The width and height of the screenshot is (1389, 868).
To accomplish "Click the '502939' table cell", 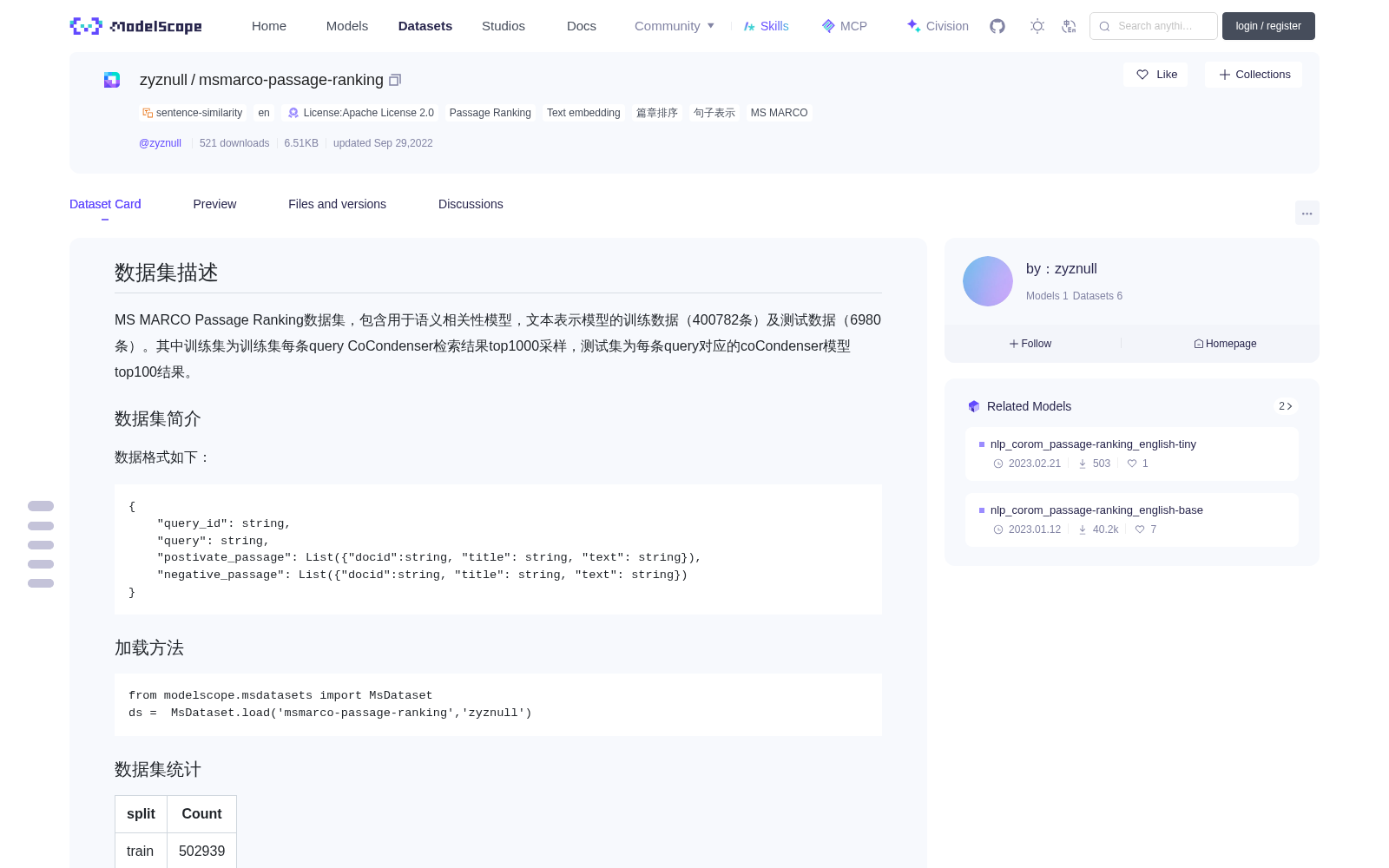I will (201, 852).
